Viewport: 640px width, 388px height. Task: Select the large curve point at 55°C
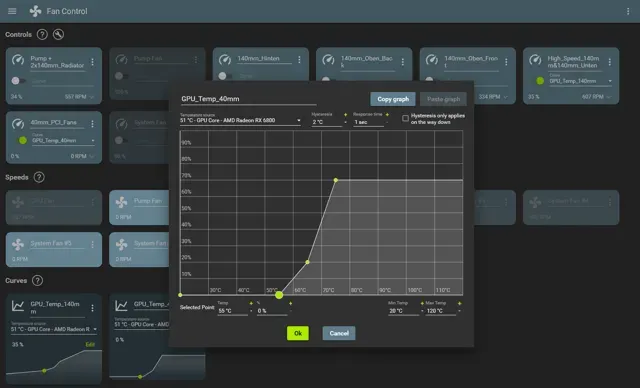279,295
